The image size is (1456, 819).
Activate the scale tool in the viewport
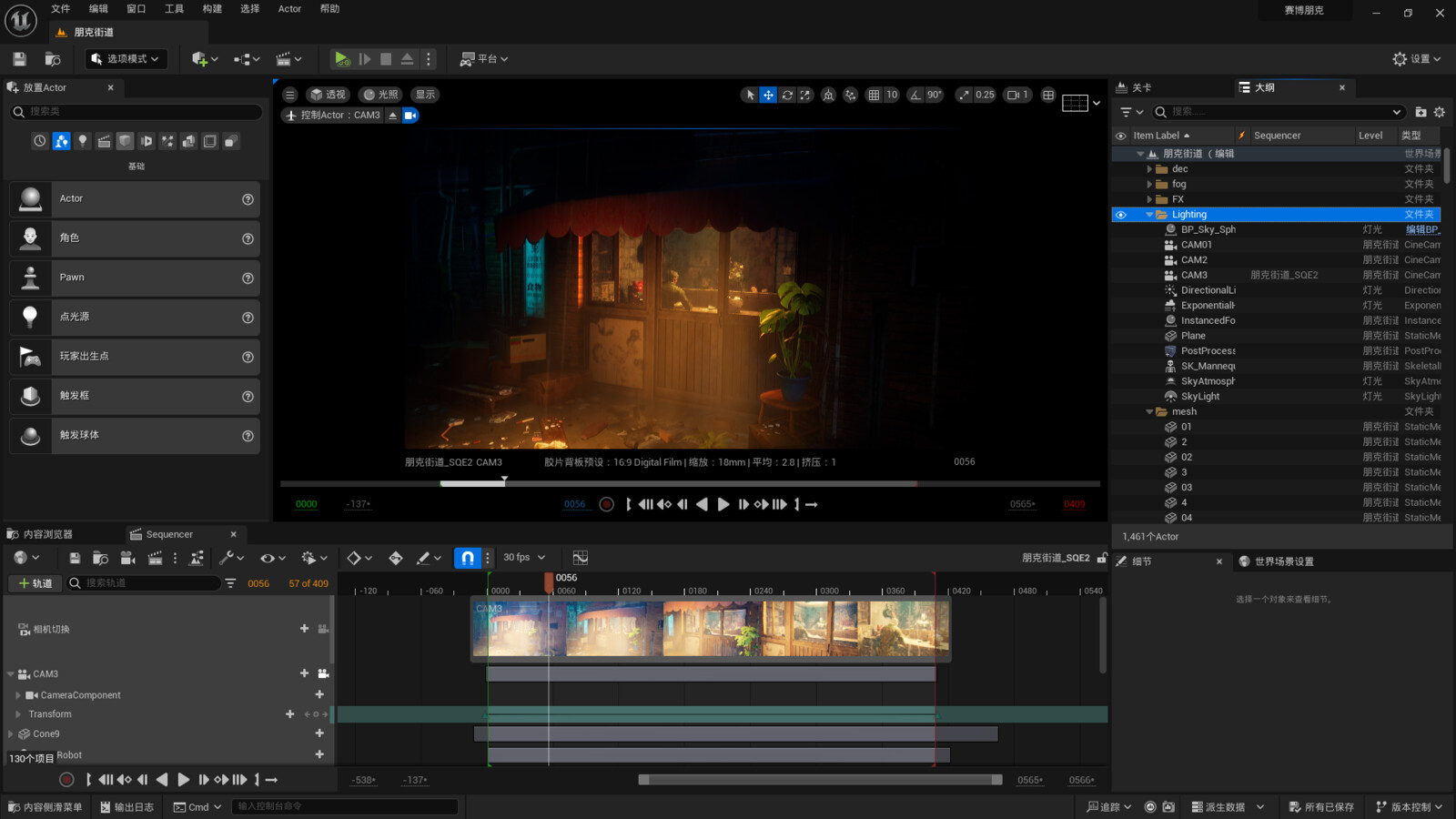[805, 95]
